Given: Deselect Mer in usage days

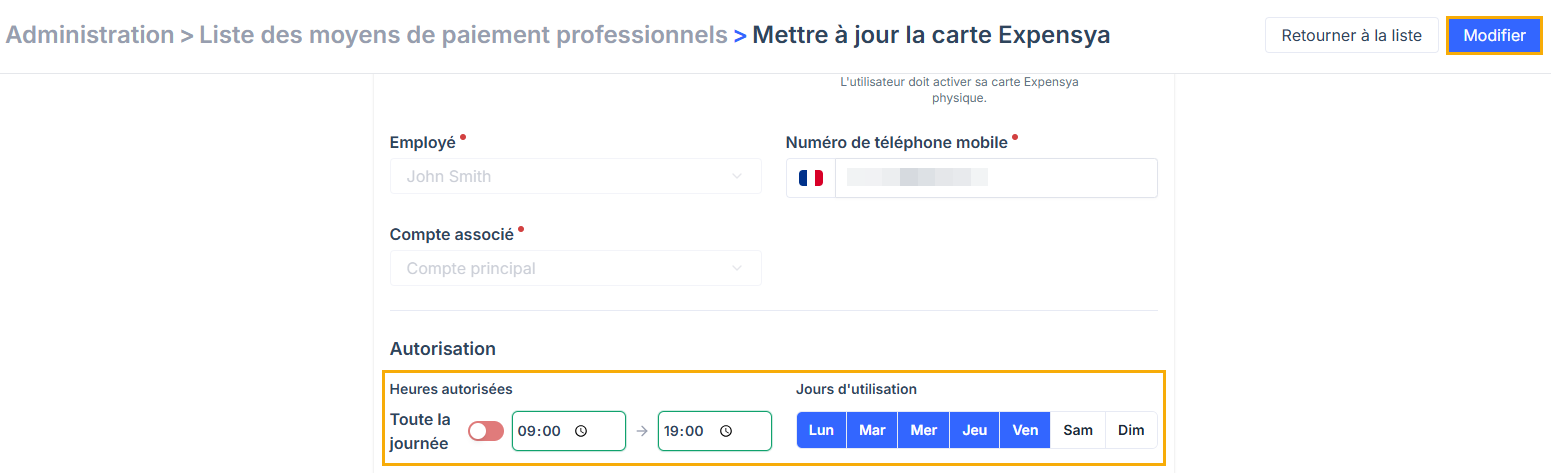Looking at the screenshot, I should pos(923,431).
